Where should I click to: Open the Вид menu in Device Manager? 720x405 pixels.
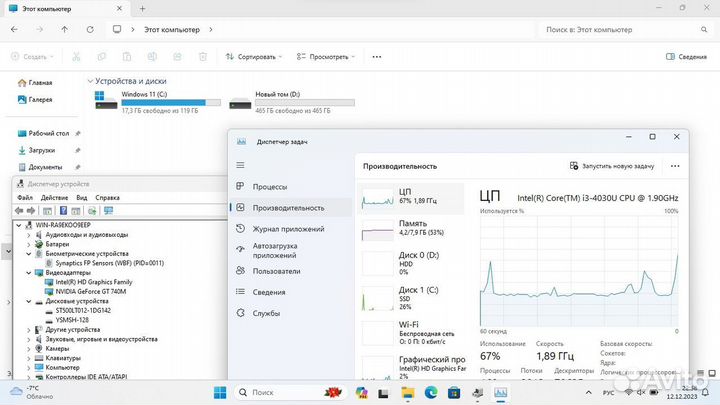(81, 197)
